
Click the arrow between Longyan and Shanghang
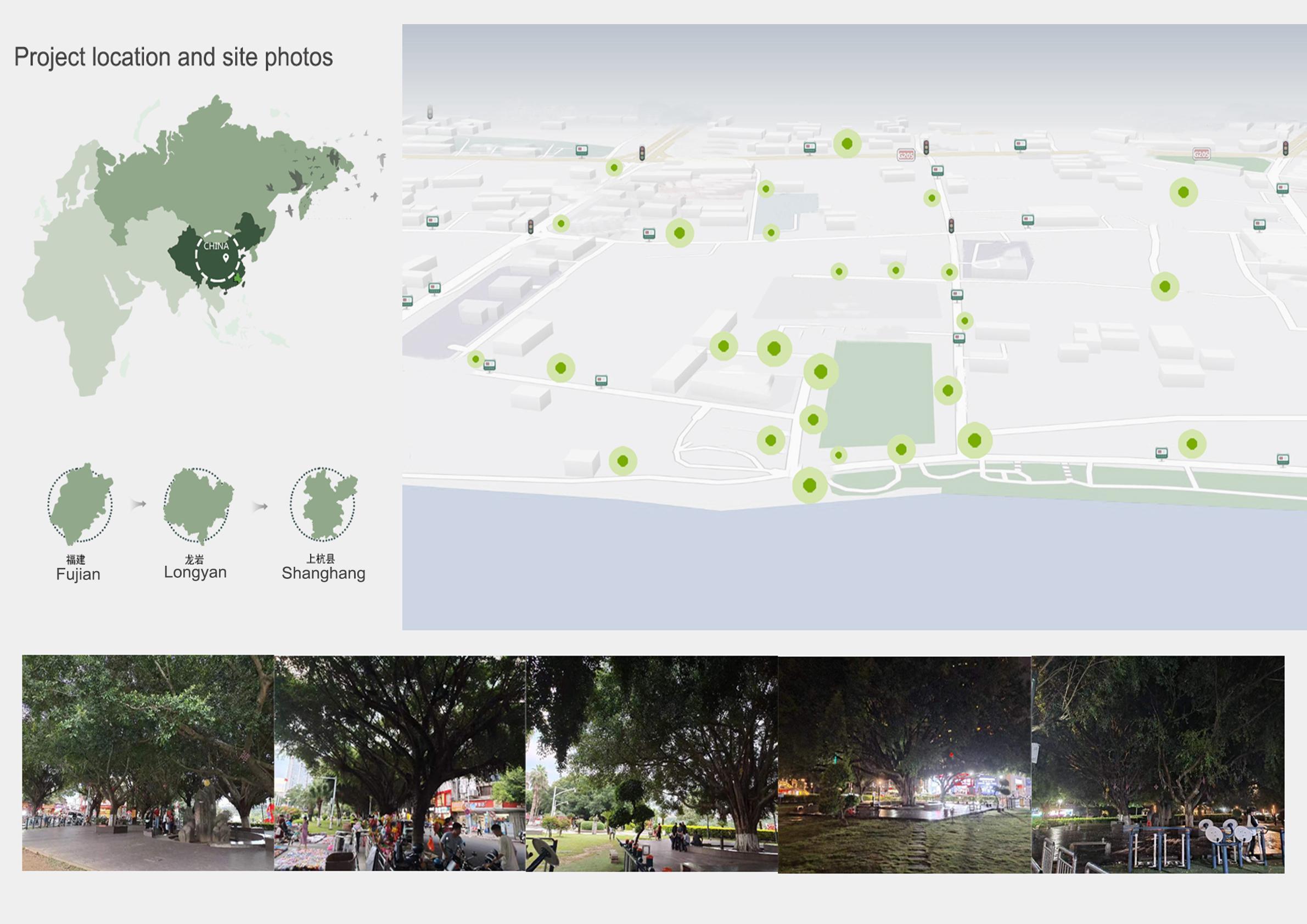click(260, 506)
